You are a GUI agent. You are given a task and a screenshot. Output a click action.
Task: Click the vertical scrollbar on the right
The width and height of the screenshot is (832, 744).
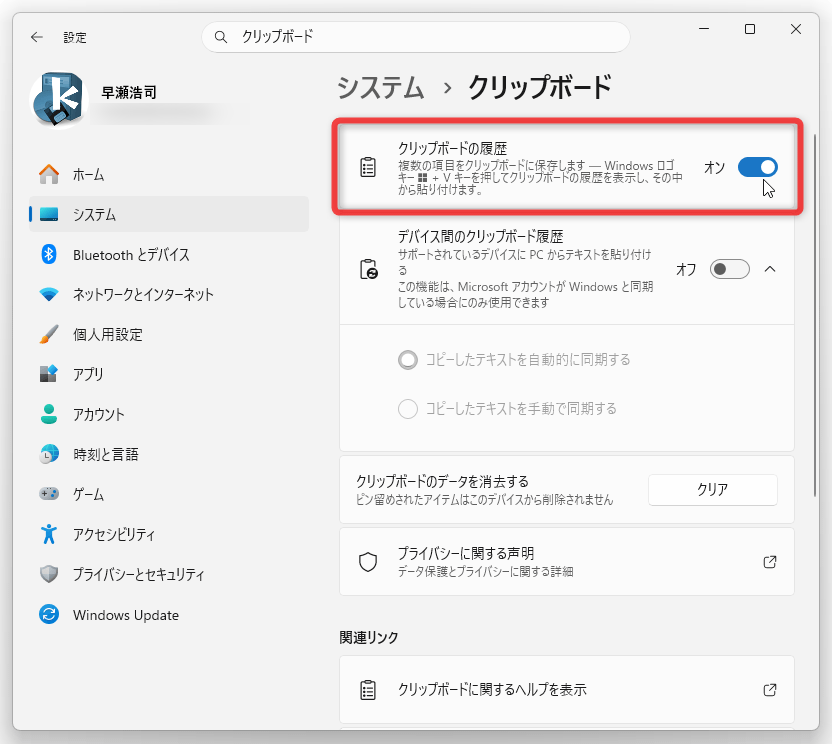click(x=815, y=315)
